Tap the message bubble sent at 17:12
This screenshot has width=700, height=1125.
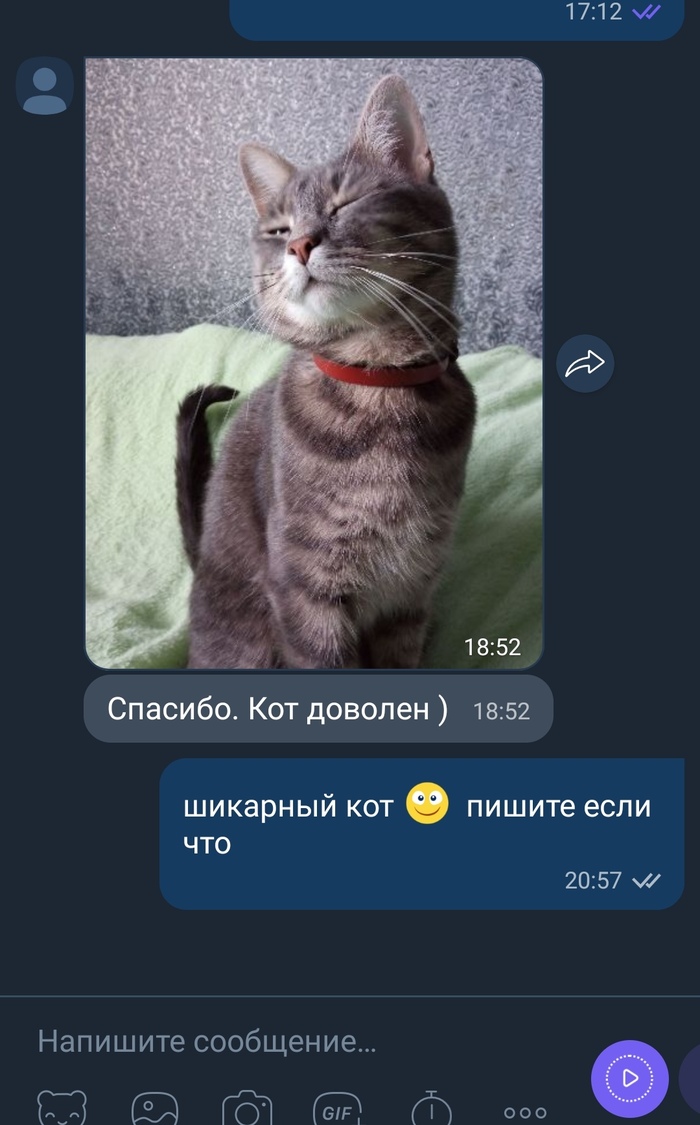tap(457, 19)
